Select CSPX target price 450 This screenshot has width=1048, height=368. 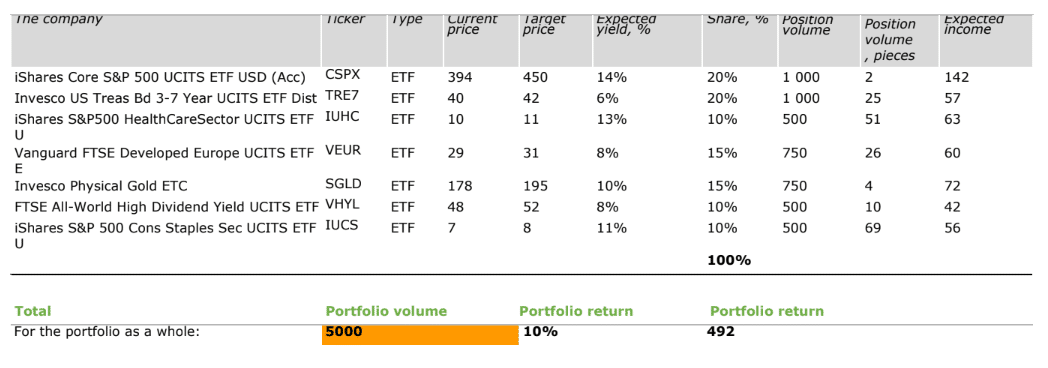(535, 77)
